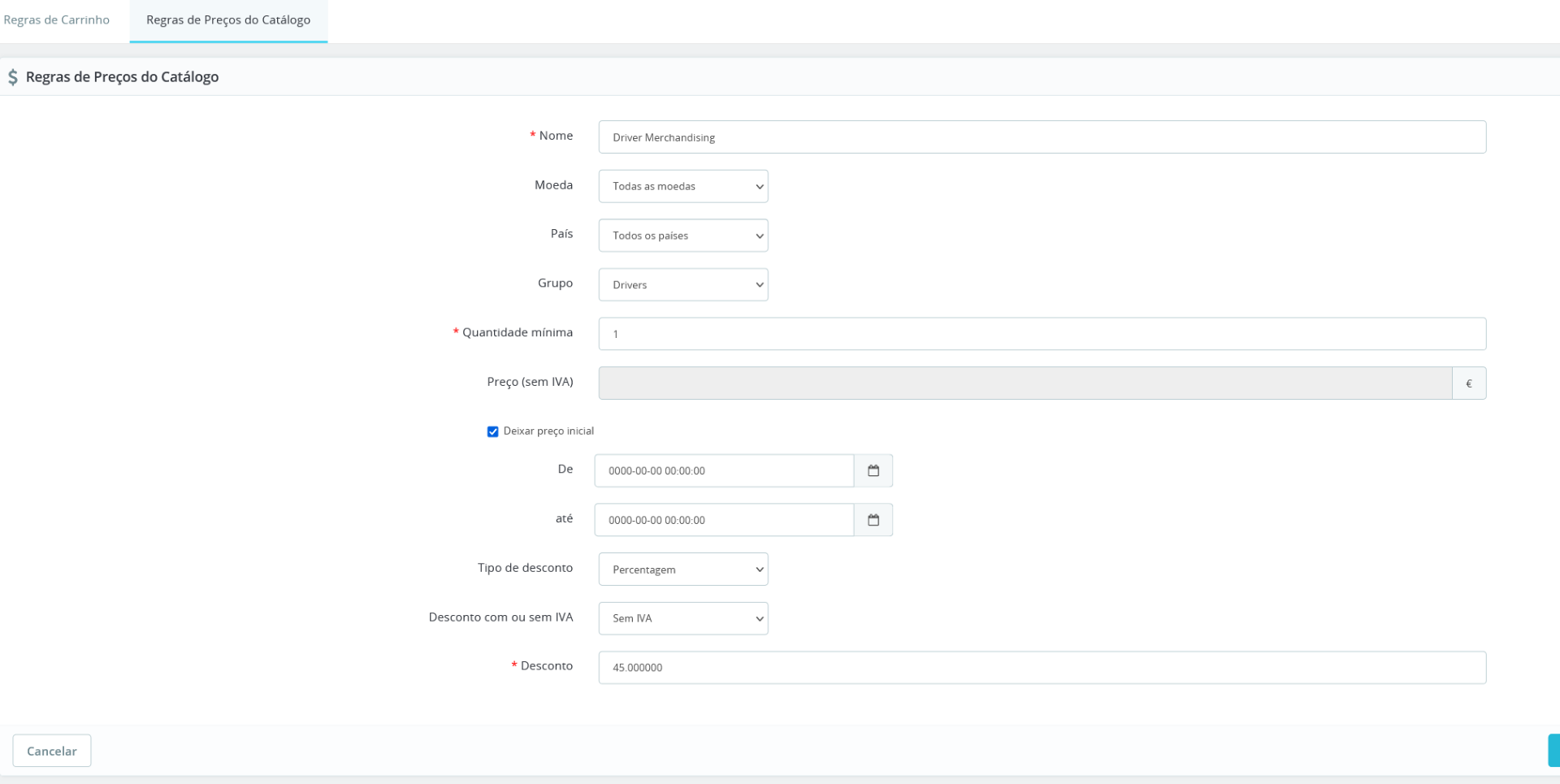This screenshot has height=784, width=1560.
Task: Expand the País country dropdown
Action: click(683, 236)
